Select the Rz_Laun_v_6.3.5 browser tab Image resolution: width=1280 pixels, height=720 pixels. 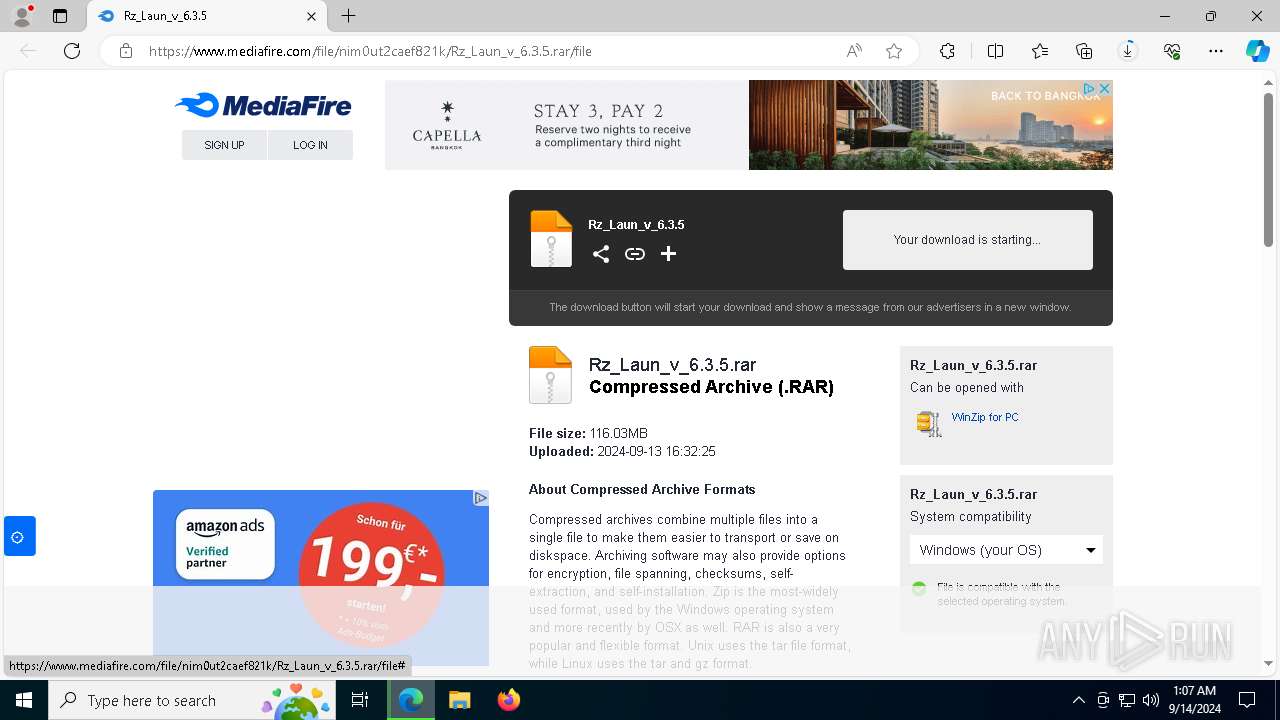click(207, 16)
